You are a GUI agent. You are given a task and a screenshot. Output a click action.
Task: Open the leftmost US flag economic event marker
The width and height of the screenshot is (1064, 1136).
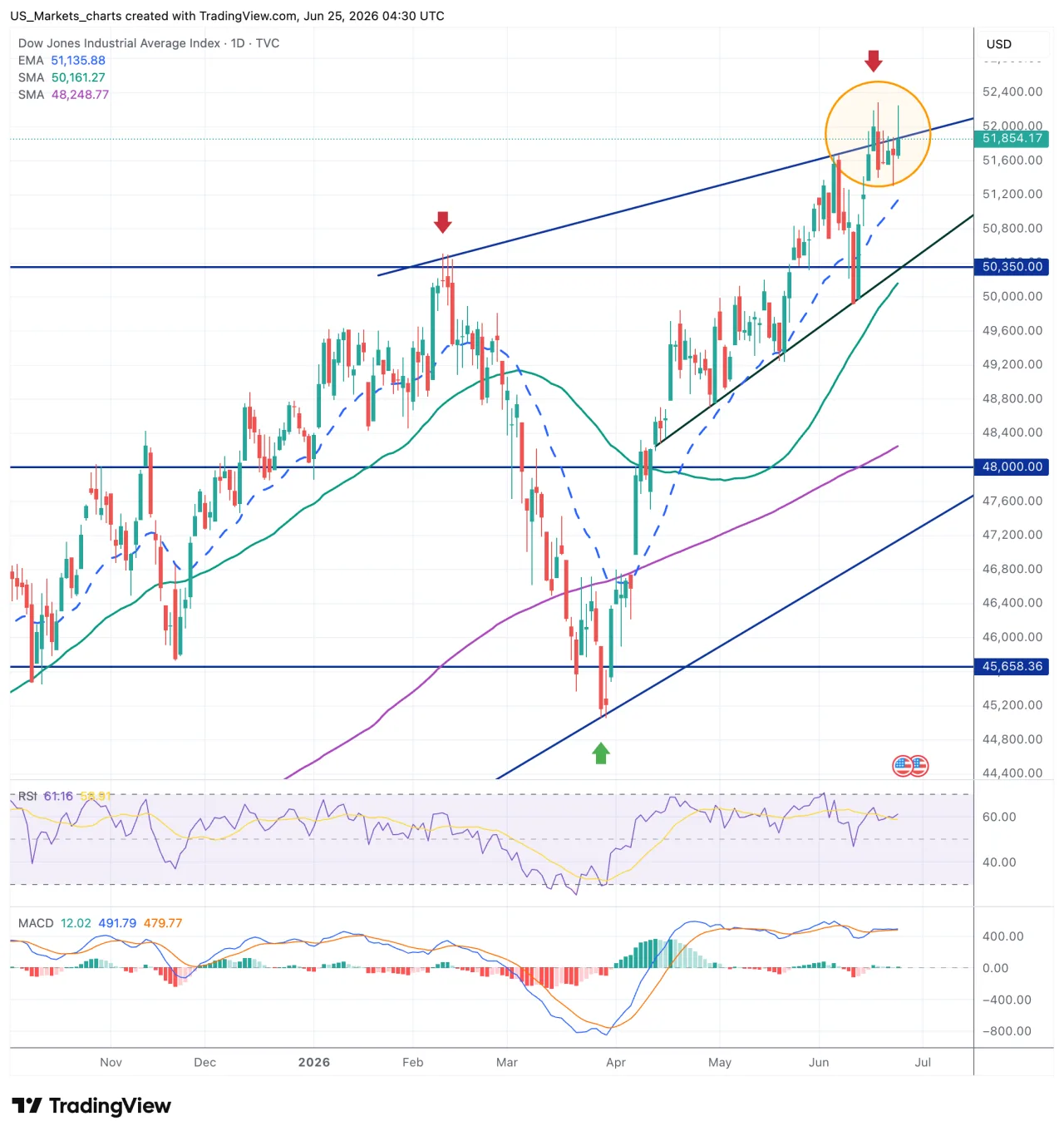pos(903,766)
